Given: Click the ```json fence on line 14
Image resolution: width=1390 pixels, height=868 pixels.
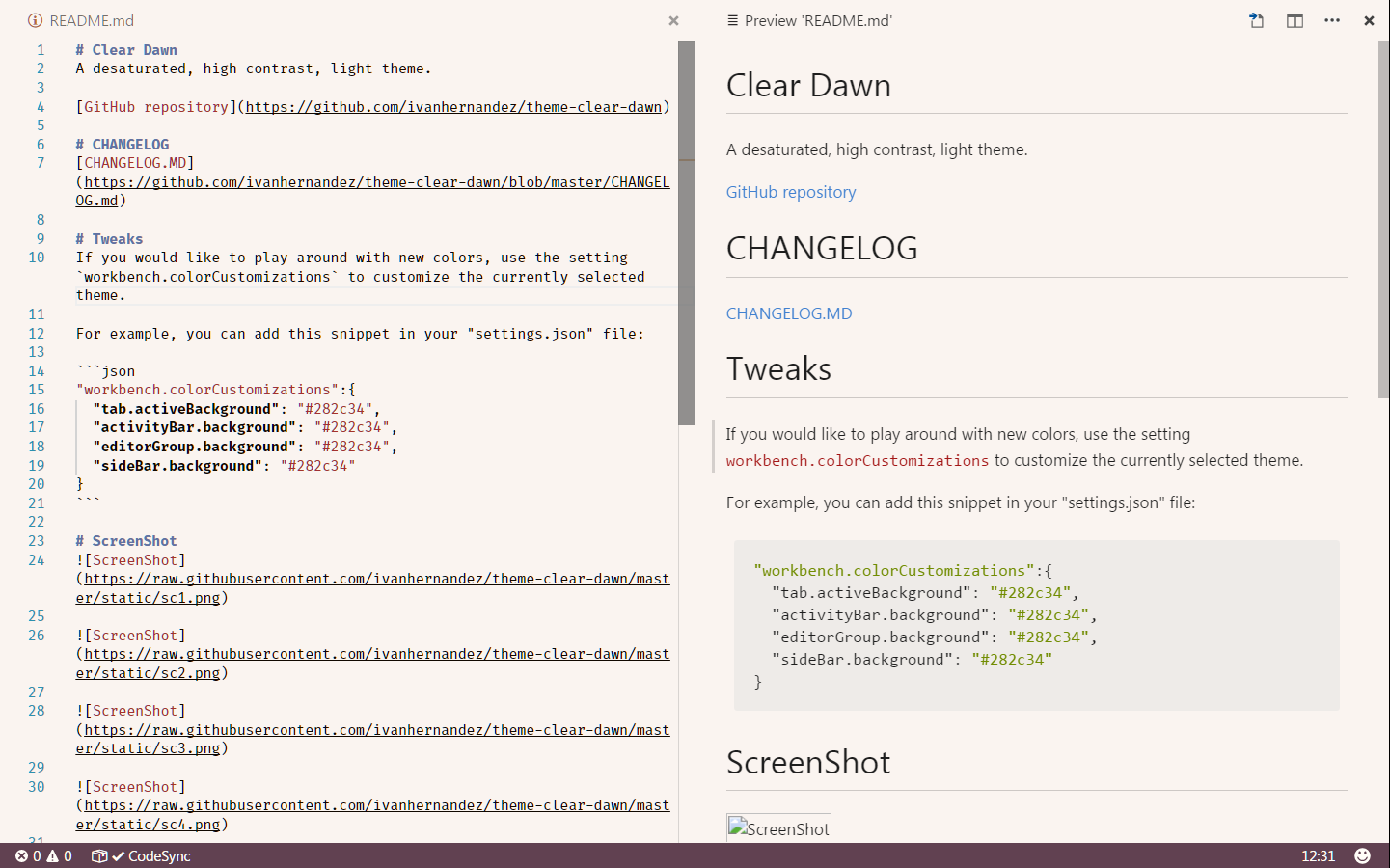Looking at the screenshot, I should point(106,371).
